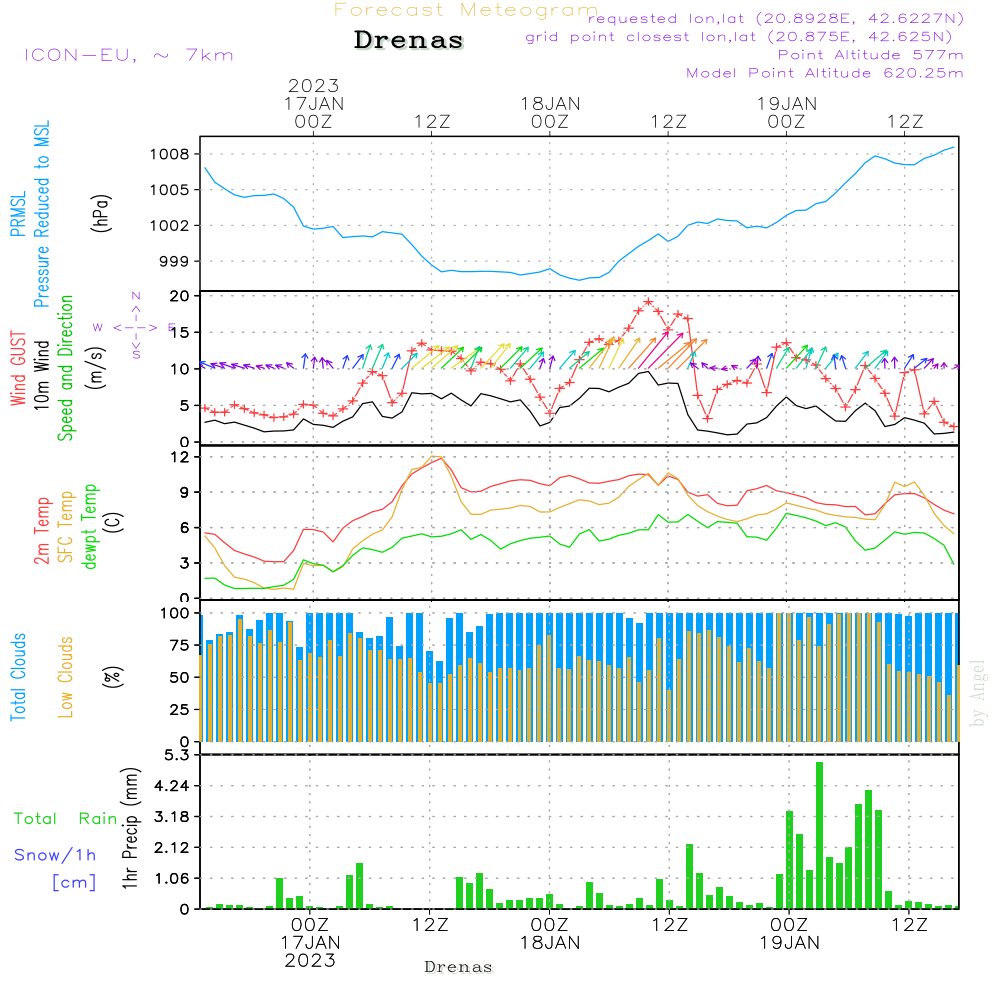Click the 'ICON-EU, ~ 7km' model label
The image size is (1000, 1000).
pos(129,55)
